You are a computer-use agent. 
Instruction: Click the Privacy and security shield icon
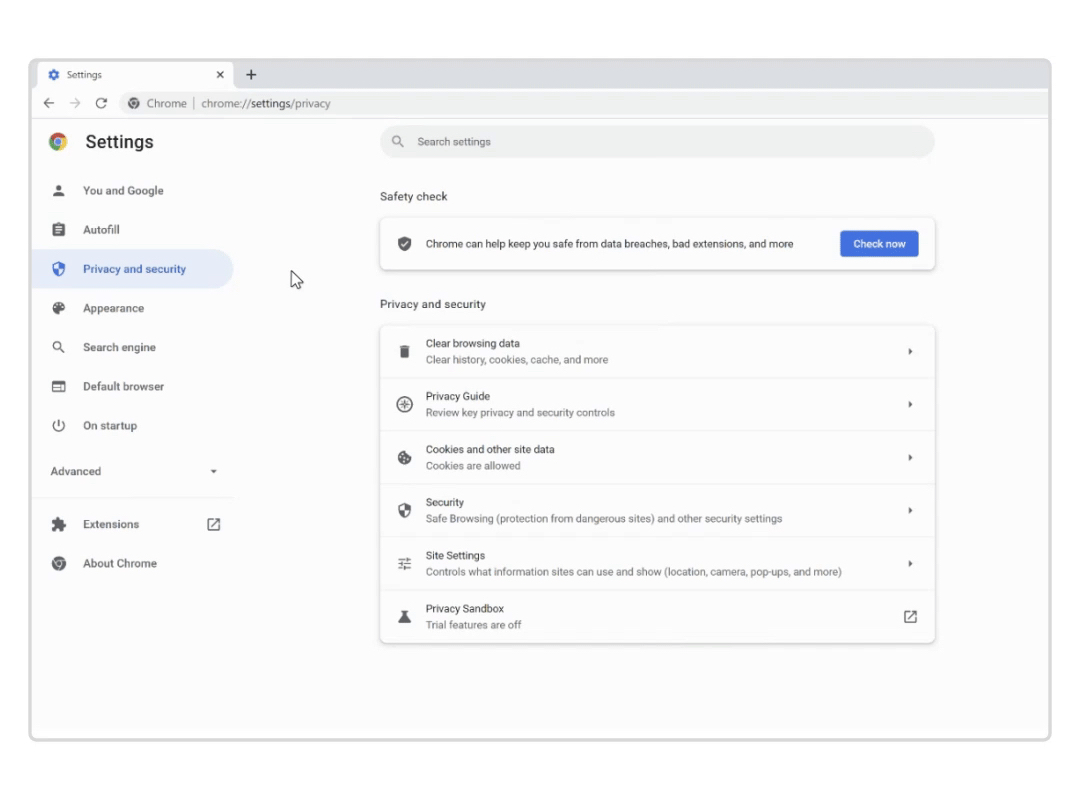pos(59,268)
